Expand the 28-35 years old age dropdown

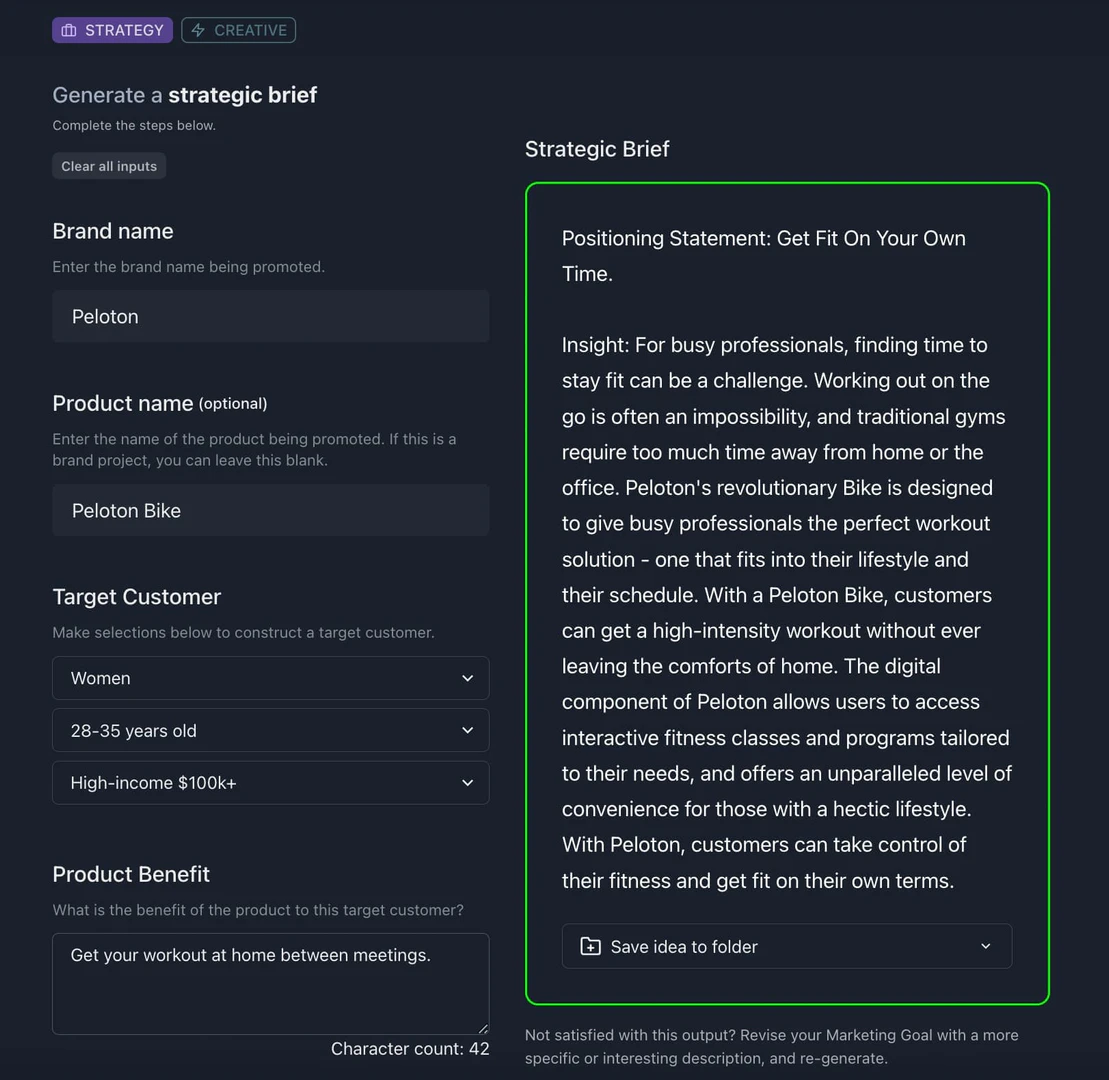tap(270, 730)
